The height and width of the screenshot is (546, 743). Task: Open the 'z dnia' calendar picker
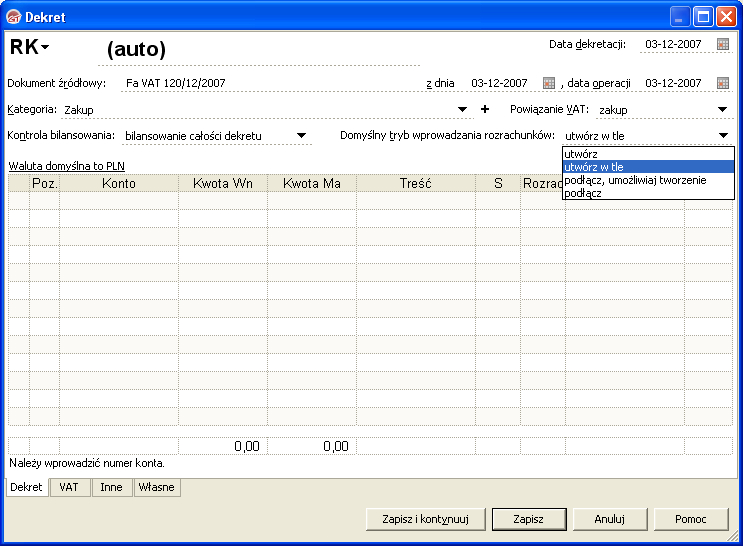click(549, 83)
